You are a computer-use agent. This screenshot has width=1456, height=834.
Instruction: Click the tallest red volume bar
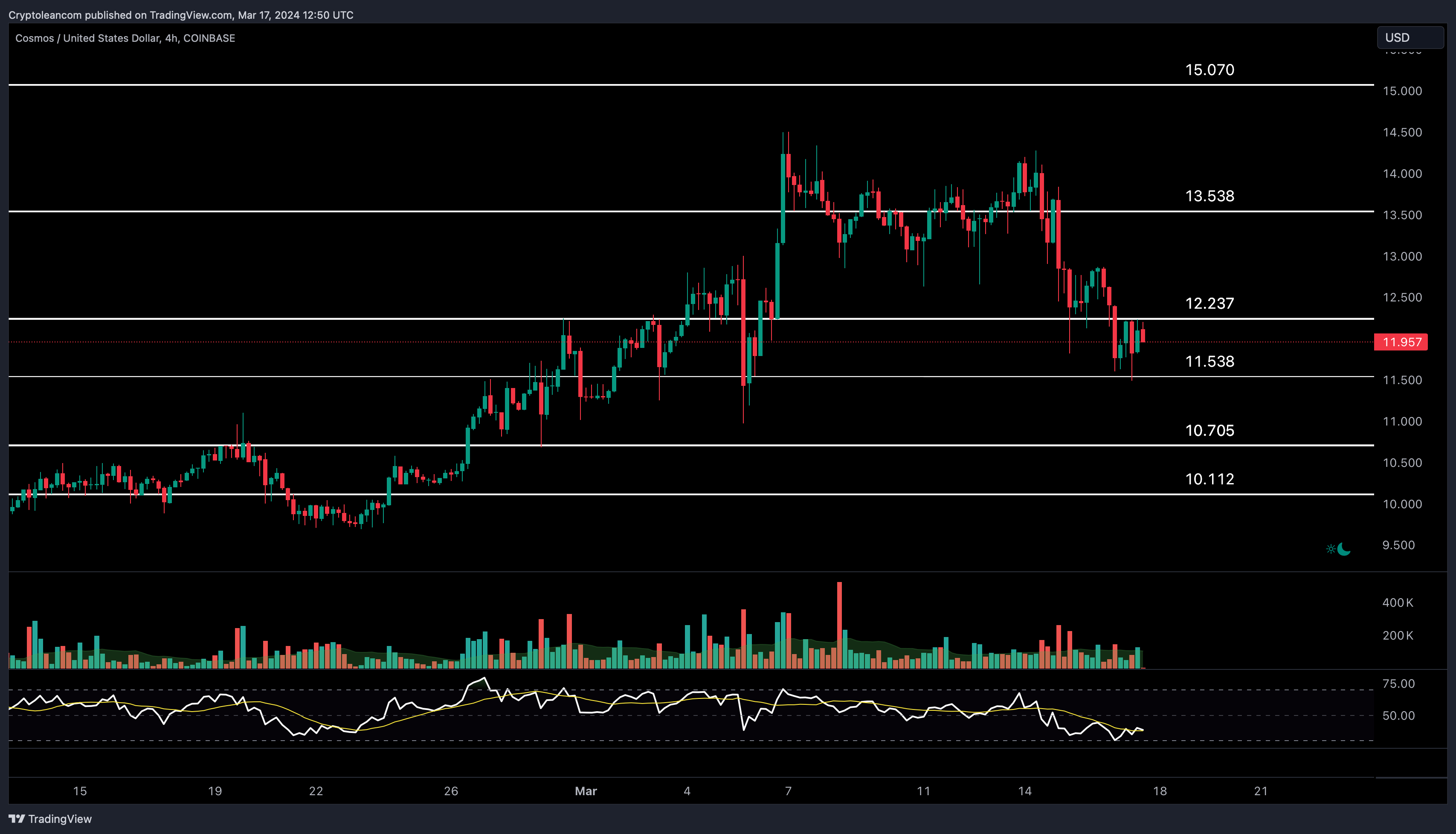839,625
